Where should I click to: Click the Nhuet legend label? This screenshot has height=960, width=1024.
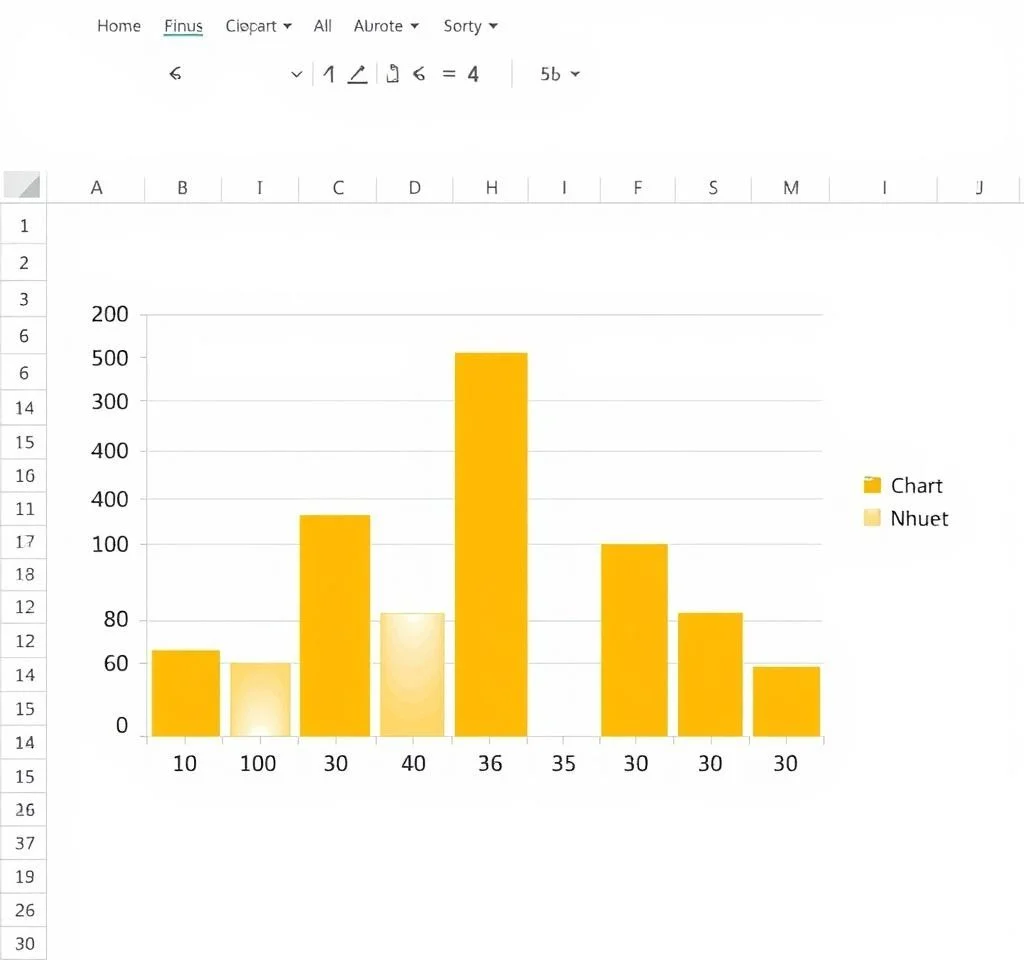[x=919, y=518]
